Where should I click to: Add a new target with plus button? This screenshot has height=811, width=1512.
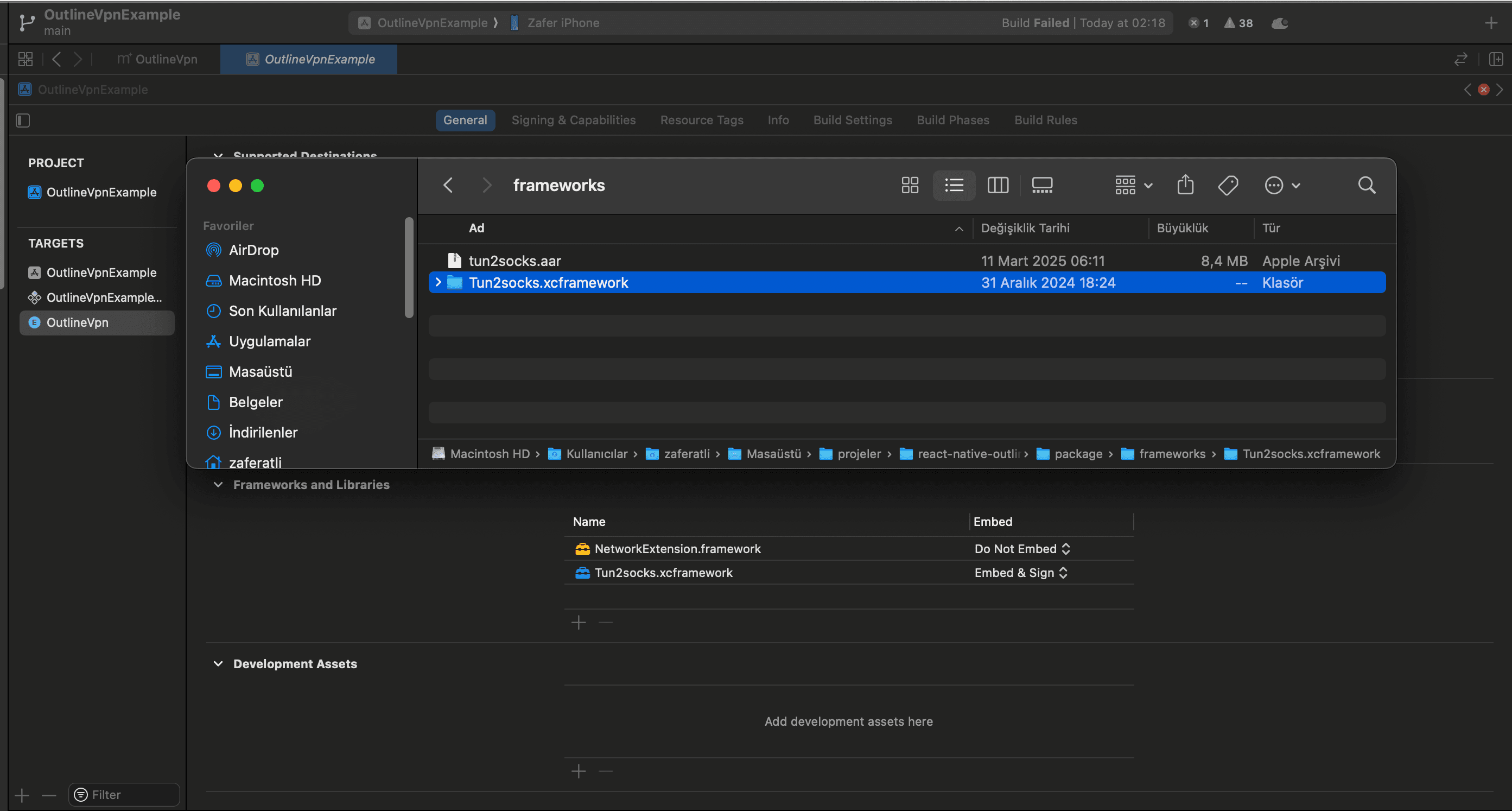click(22, 795)
